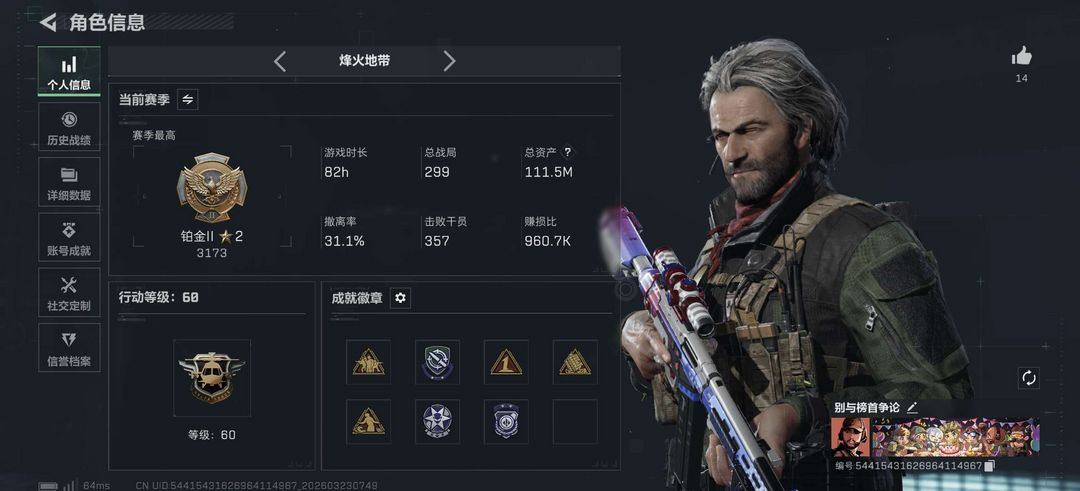Click the refresh character icon beside the model
Screen dimensions: 1080x491
pyautogui.click(x=1028, y=377)
